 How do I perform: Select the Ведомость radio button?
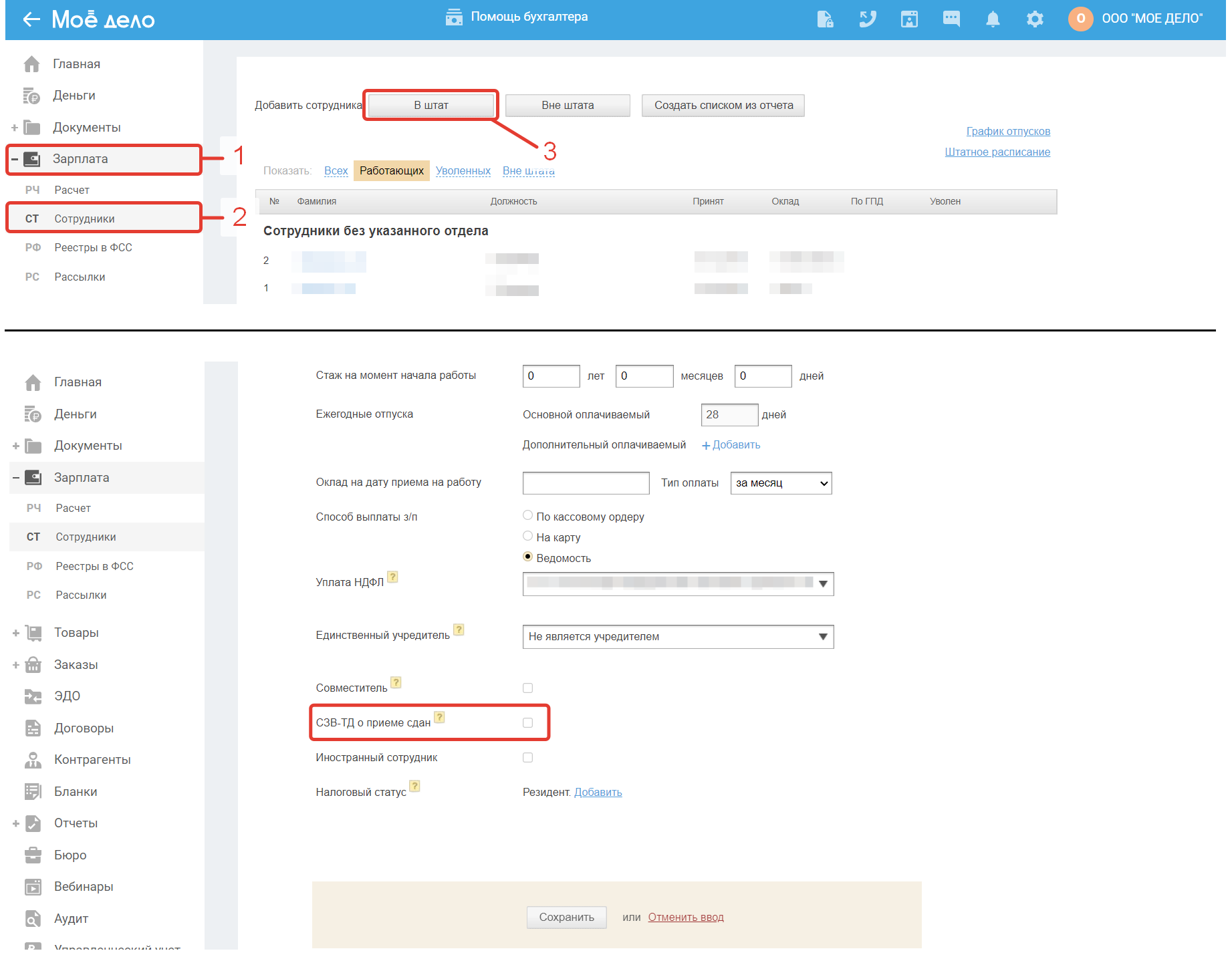528,557
